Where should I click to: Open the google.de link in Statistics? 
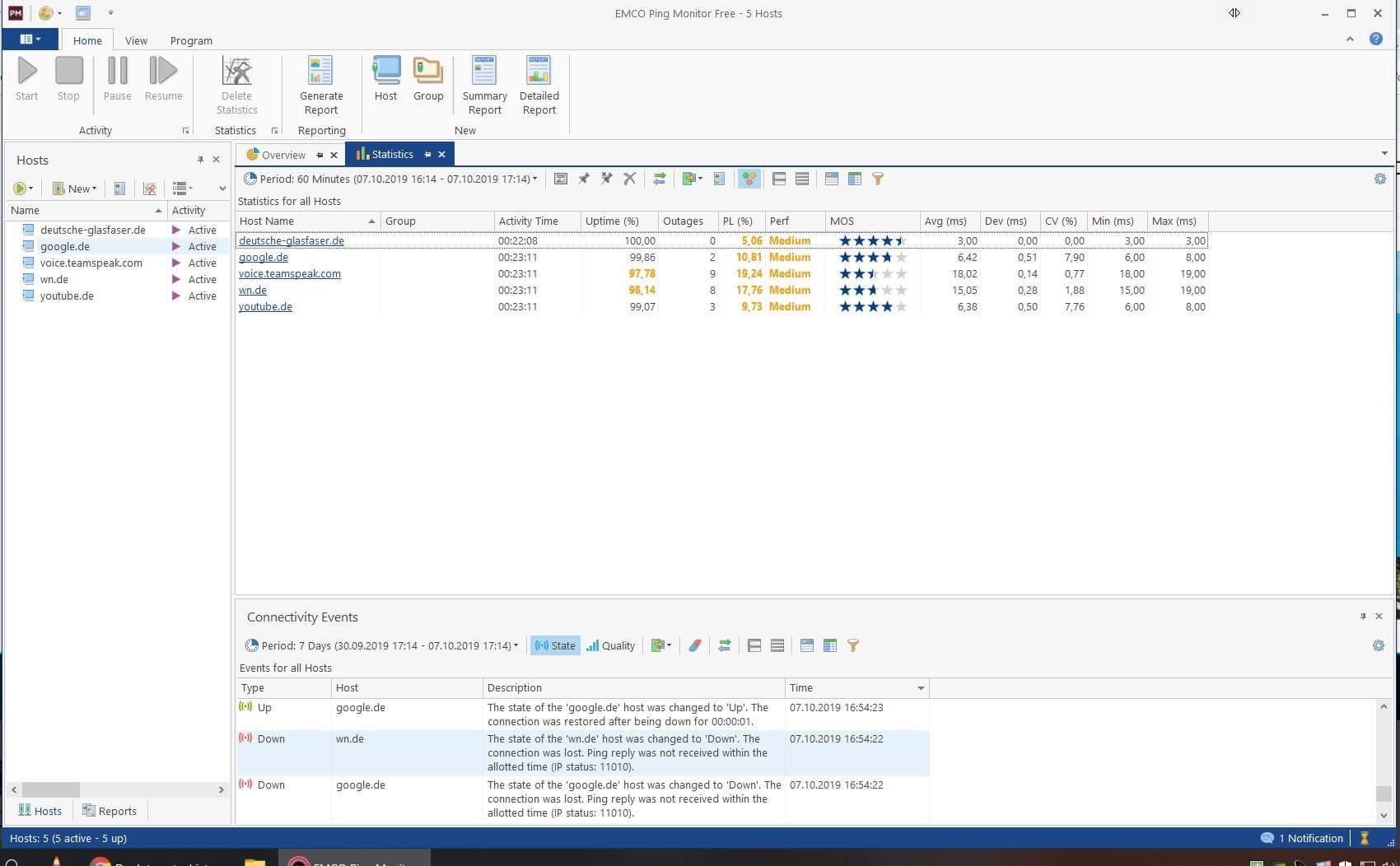[x=264, y=258]
